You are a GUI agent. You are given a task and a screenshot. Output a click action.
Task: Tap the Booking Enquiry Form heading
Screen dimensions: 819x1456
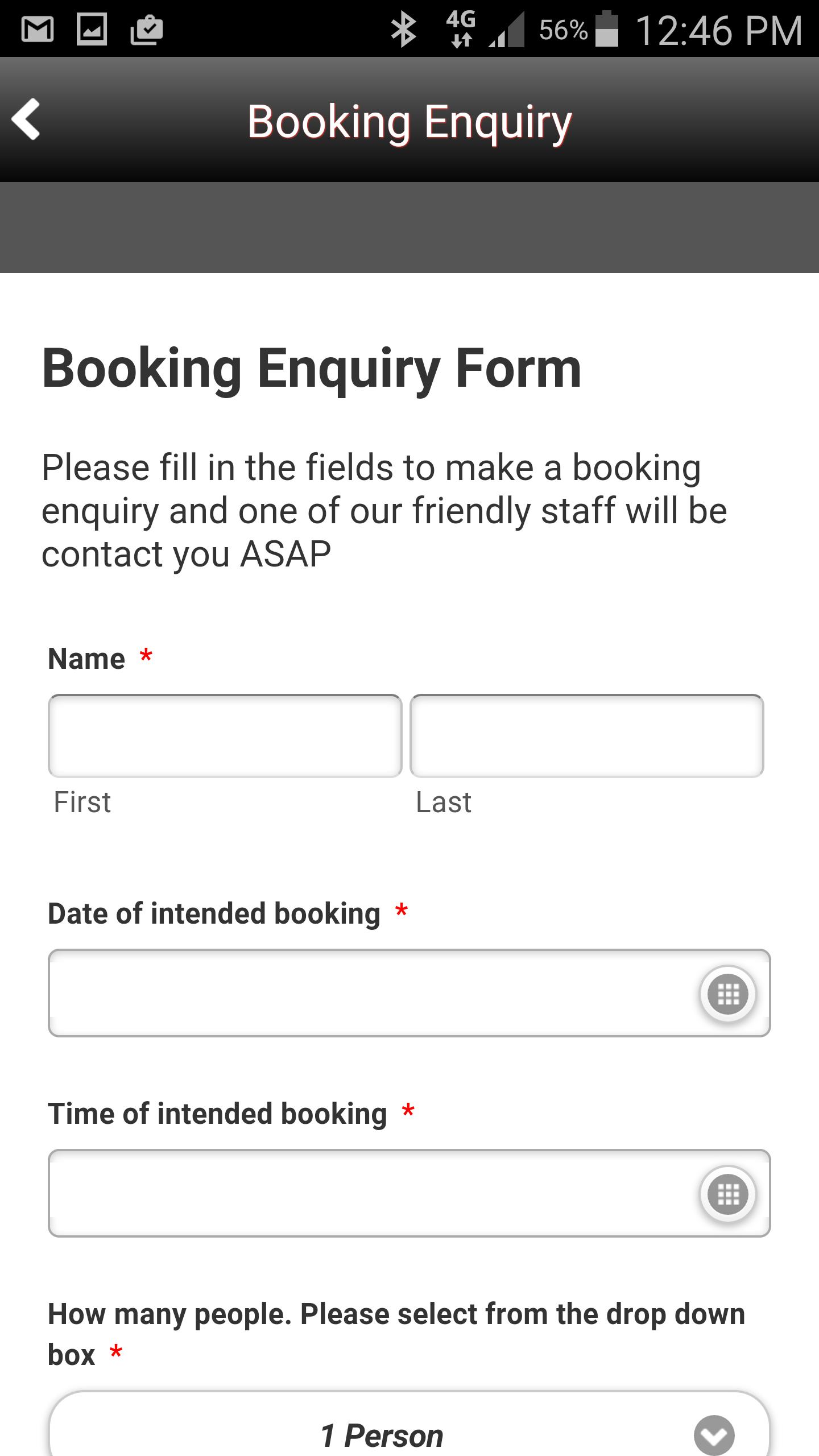pyautogui.click(x=312, y=370)
